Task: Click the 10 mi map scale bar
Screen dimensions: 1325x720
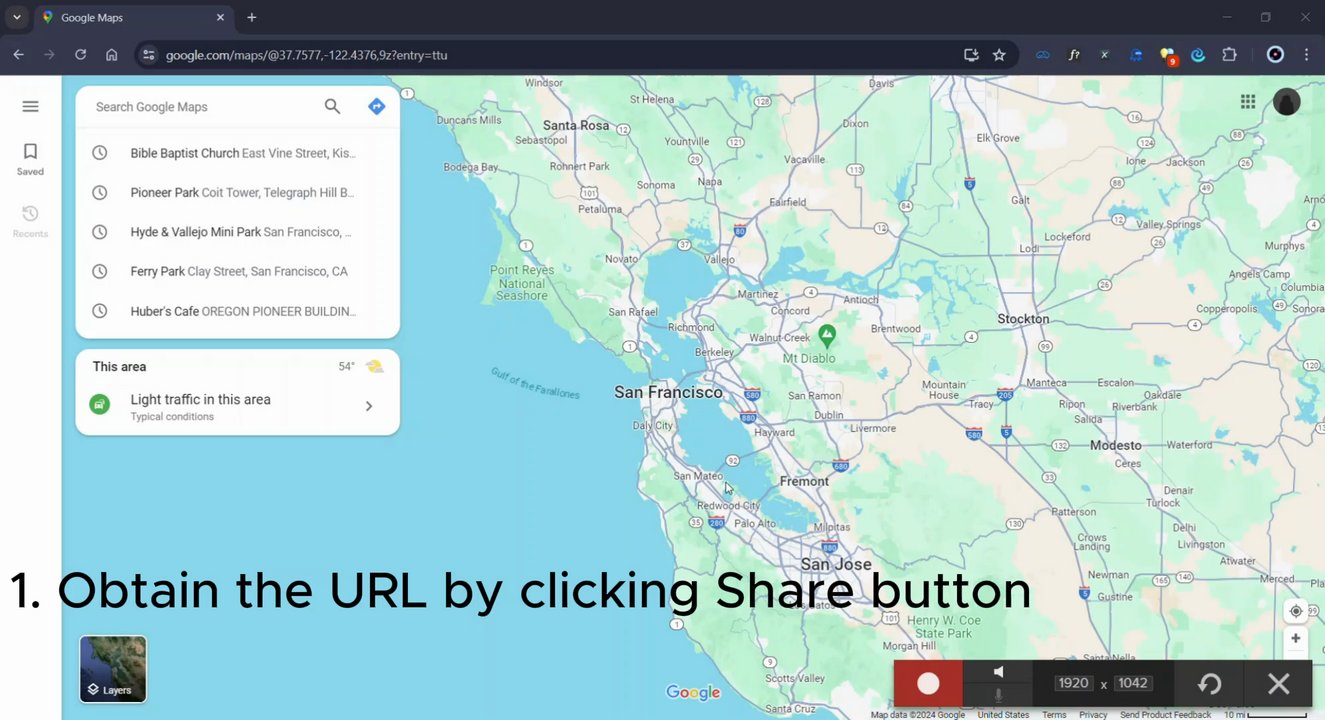Action: (x=1266, y=715)
